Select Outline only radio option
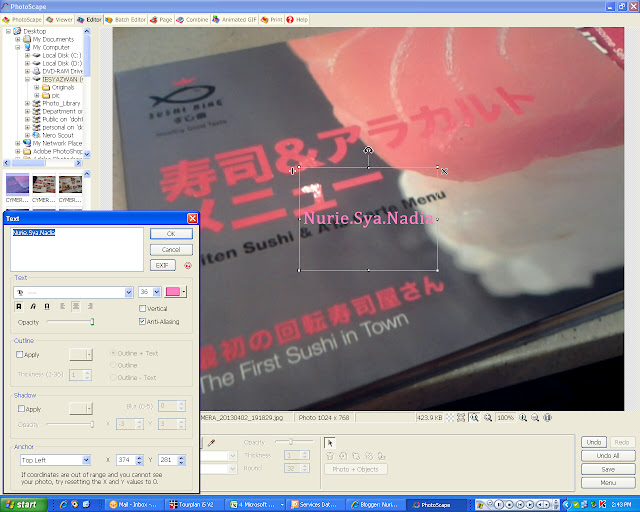Screen dimensions: 640x512 point(113,365)
